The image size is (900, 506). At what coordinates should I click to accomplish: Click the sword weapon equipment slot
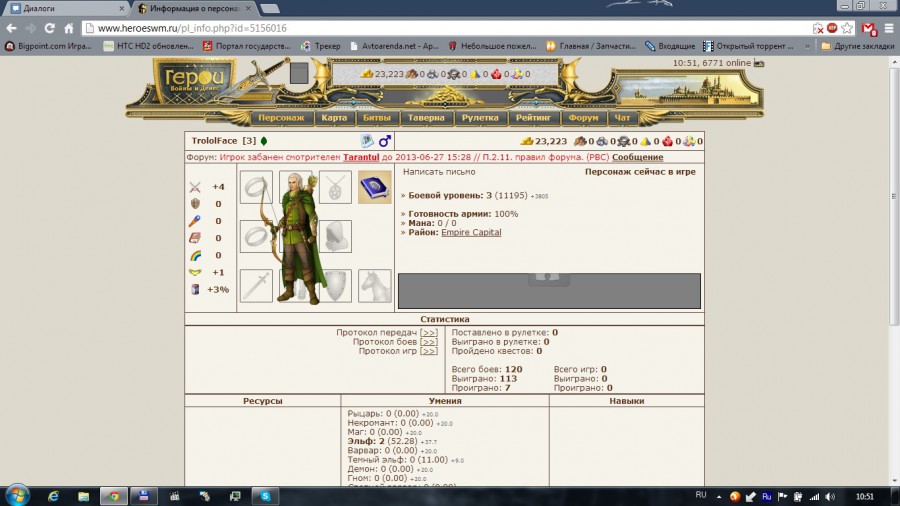pyautogui.click(x=256, y=286)
